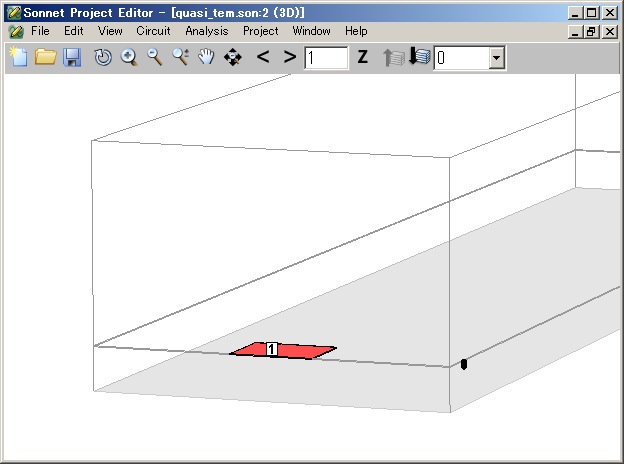The width and height of the screenshot is (624, 464).
Task: Open the level dropdown arrow
Action: (x=496, y=58)
